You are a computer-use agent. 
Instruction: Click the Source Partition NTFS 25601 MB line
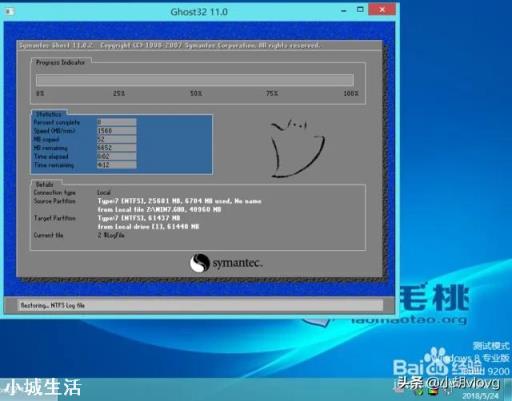[x=179, y=201]
